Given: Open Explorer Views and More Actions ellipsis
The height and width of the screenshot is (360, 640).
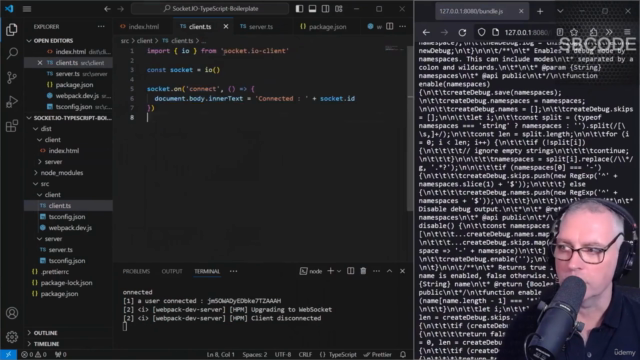Looking at the screenshot, I should tap(101, 27).
